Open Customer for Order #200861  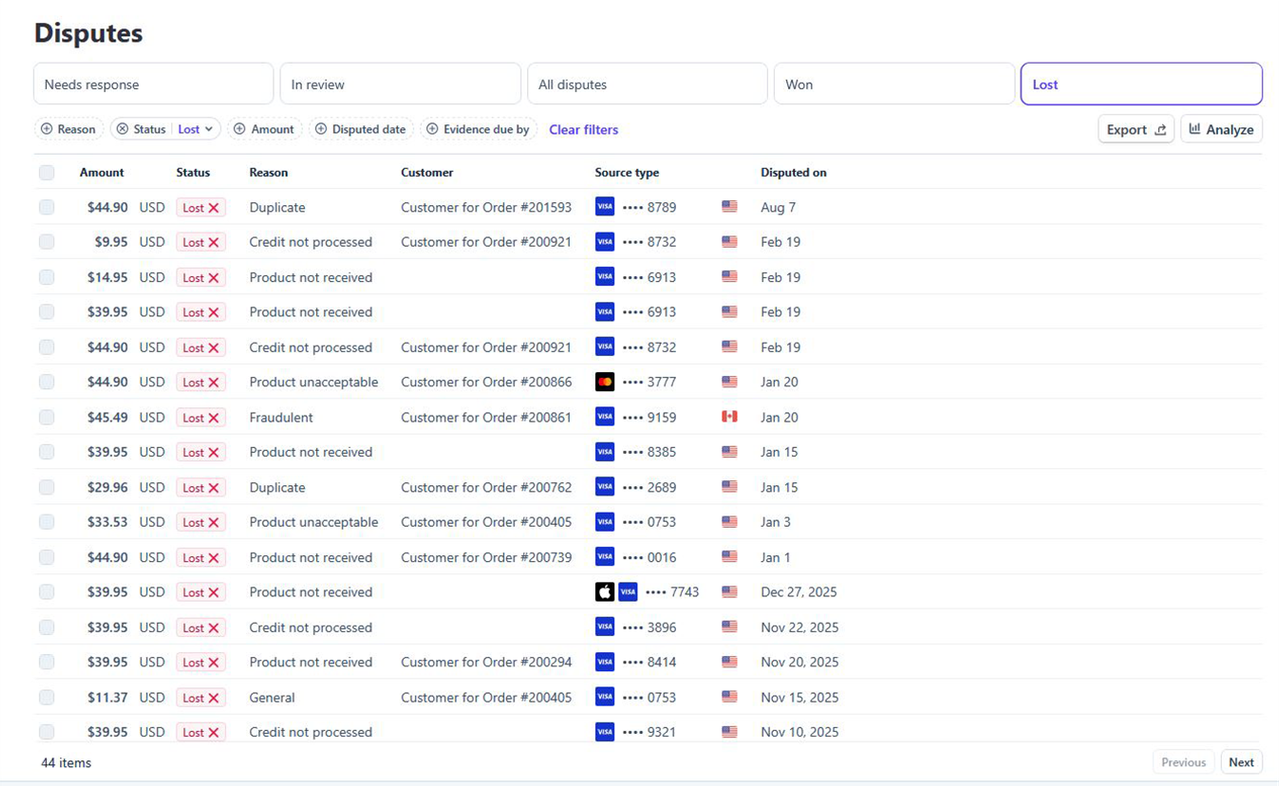(486, 417)
